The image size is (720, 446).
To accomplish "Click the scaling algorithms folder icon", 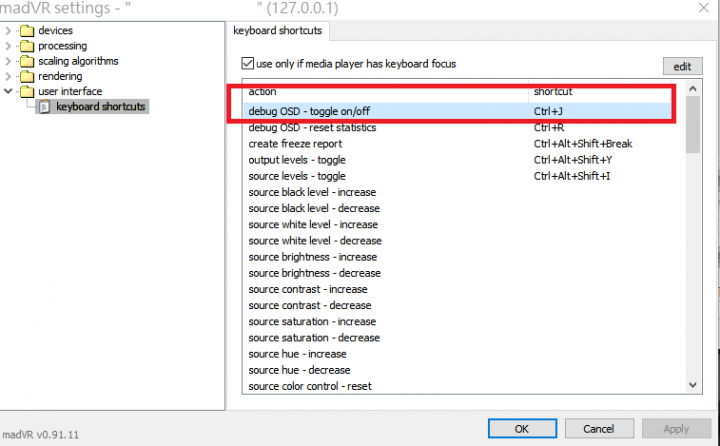I will (27, 61).
